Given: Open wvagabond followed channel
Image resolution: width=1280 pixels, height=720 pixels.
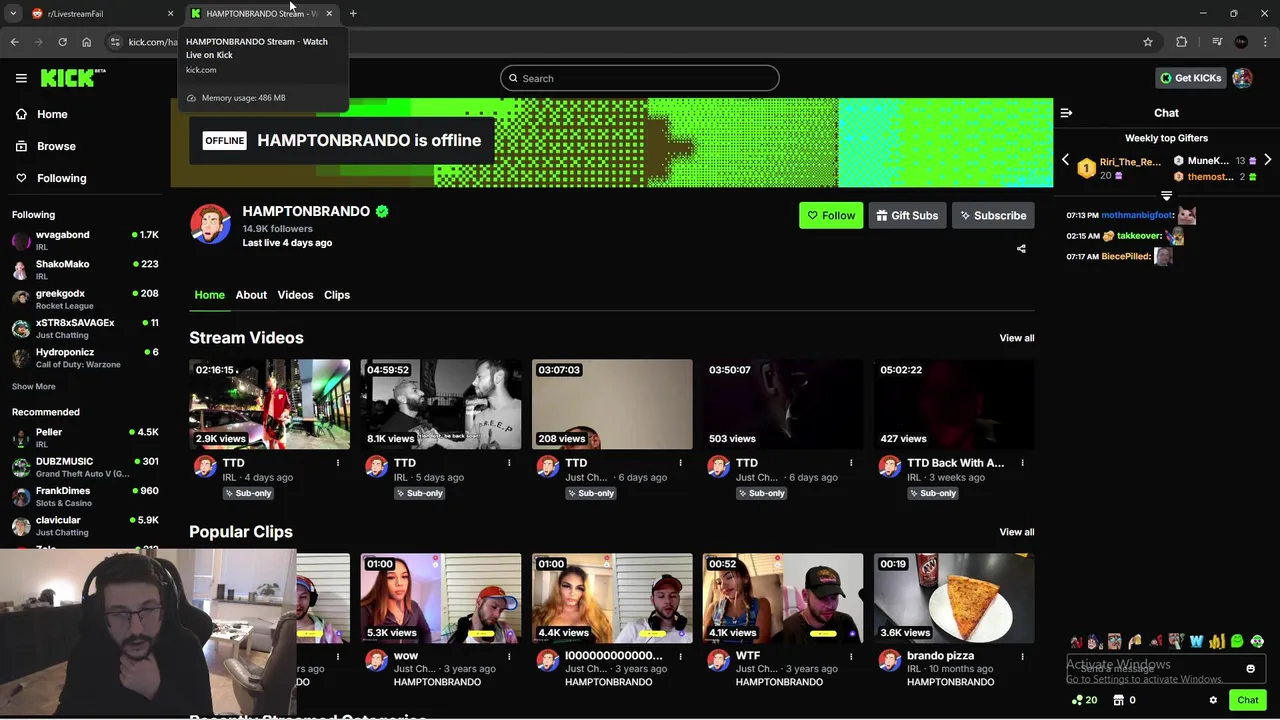Looking at the screenshot, I should 85,240.
